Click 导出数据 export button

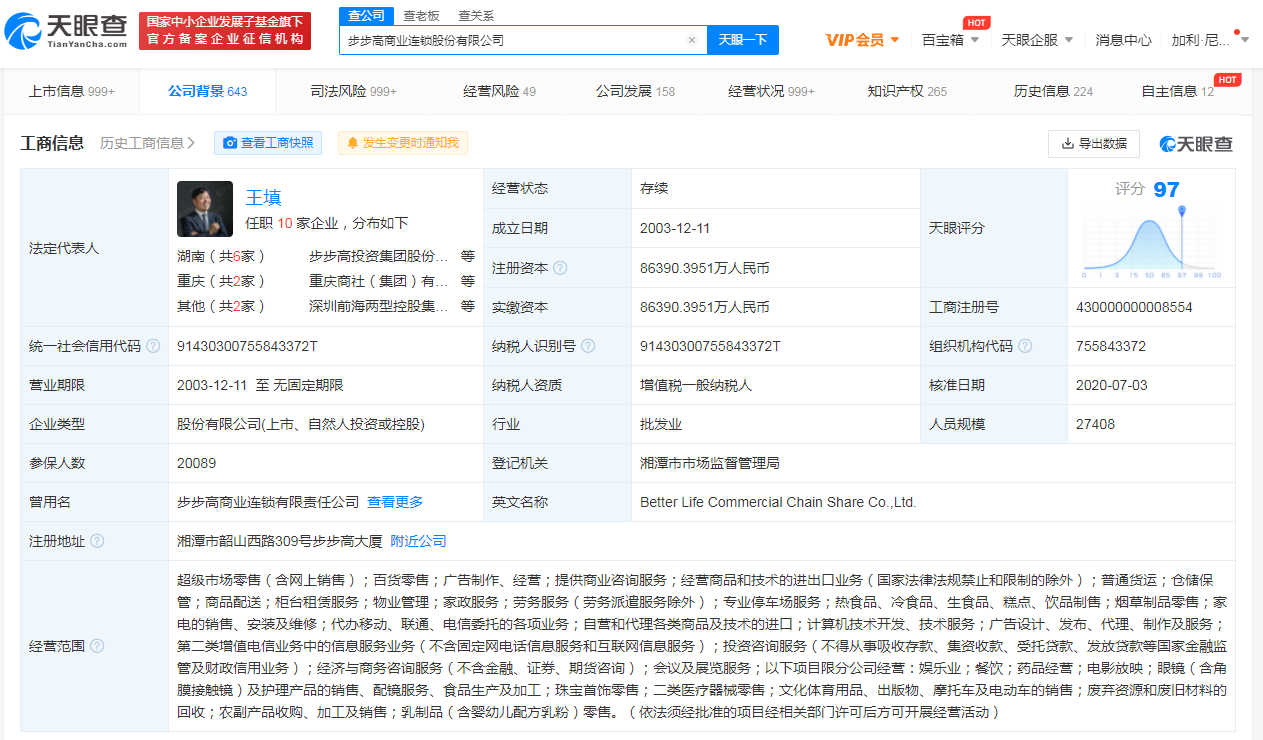click(1093, 143)
